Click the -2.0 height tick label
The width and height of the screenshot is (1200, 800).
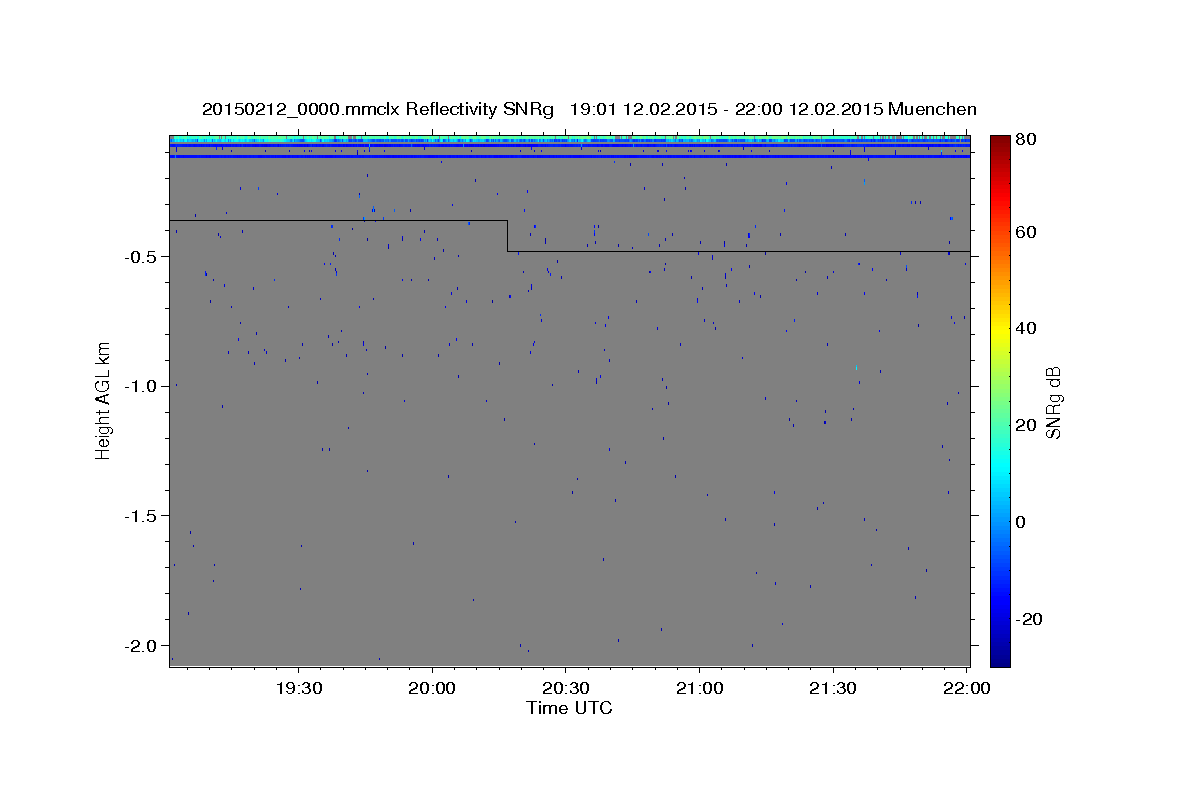click(139, 646)
